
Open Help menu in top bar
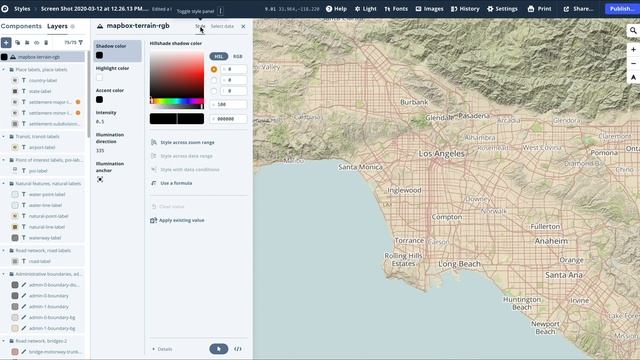click(336, 9)
